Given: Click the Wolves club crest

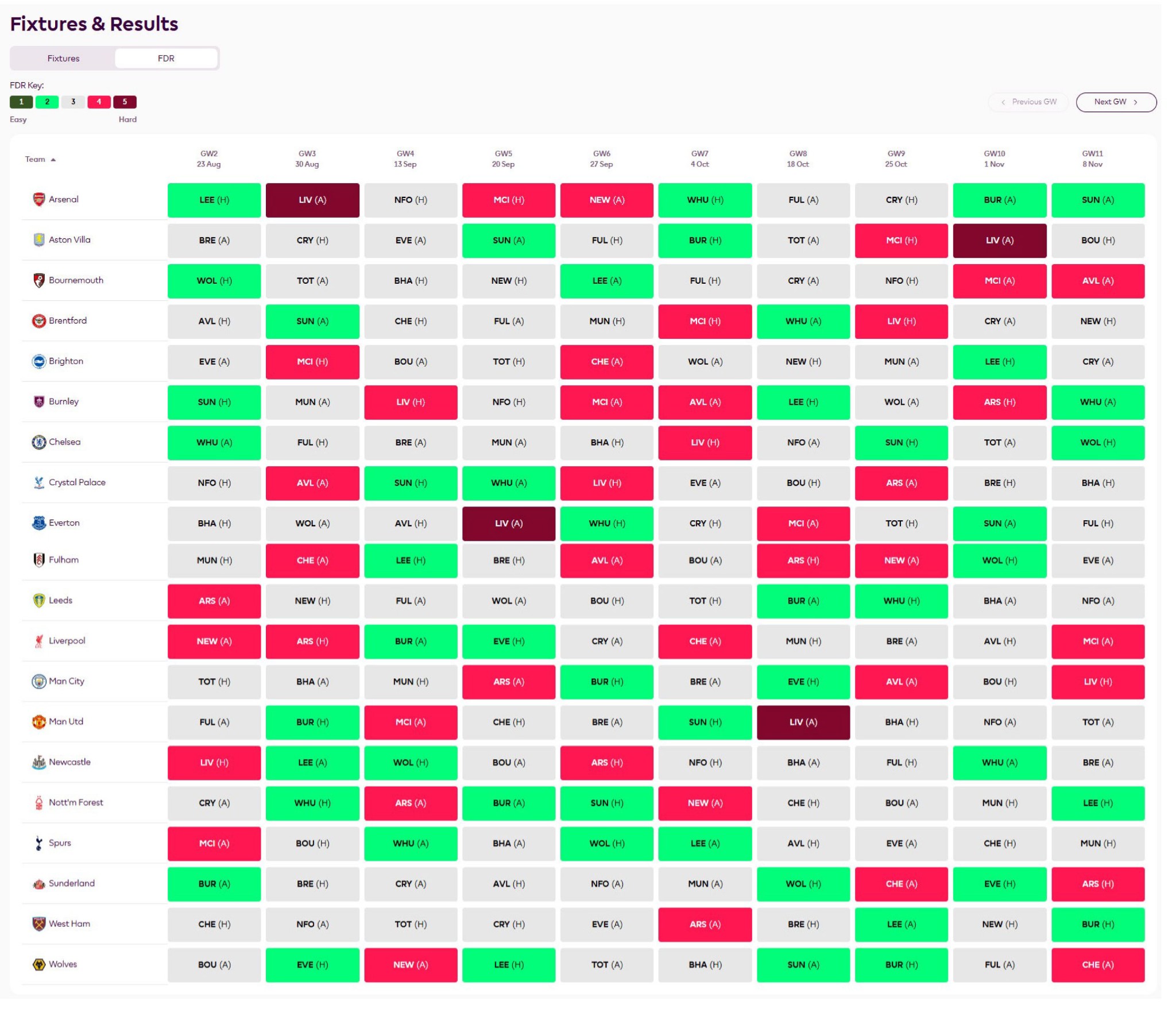Looking at the screenshot, I should point(38,964).
